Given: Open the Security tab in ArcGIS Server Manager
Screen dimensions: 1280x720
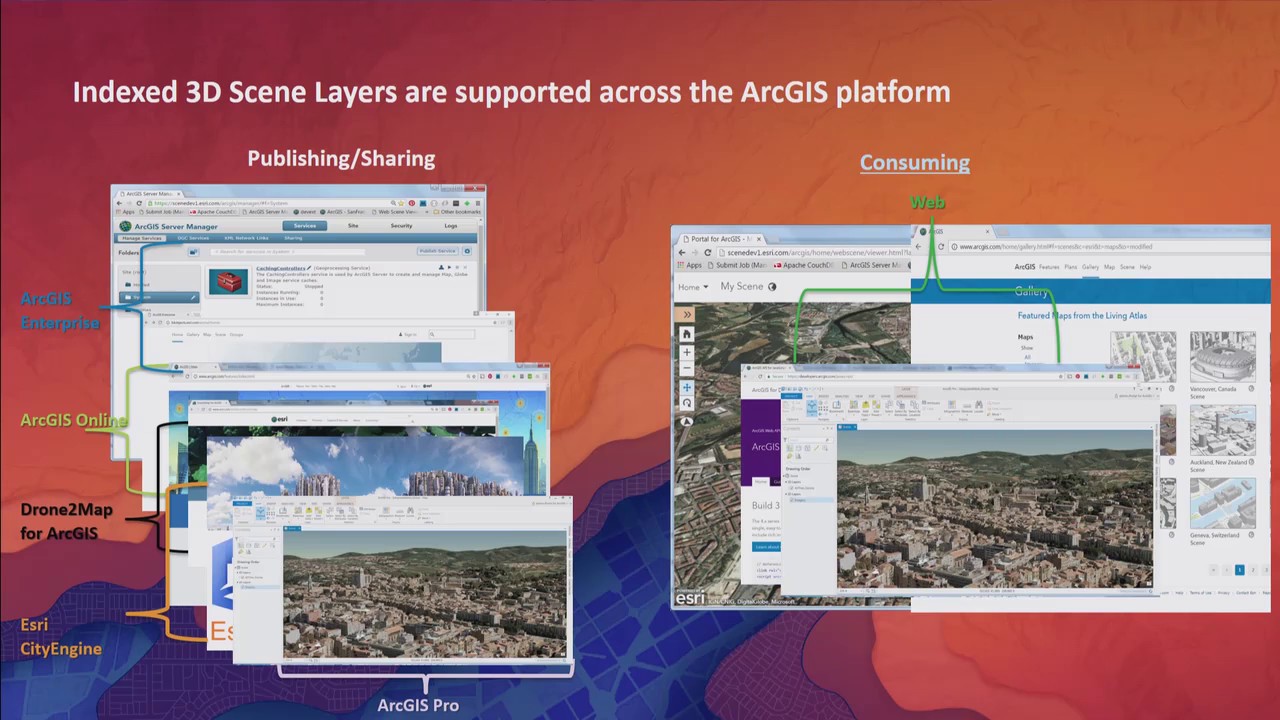Looking at the screenshot, I should (401, 226).
